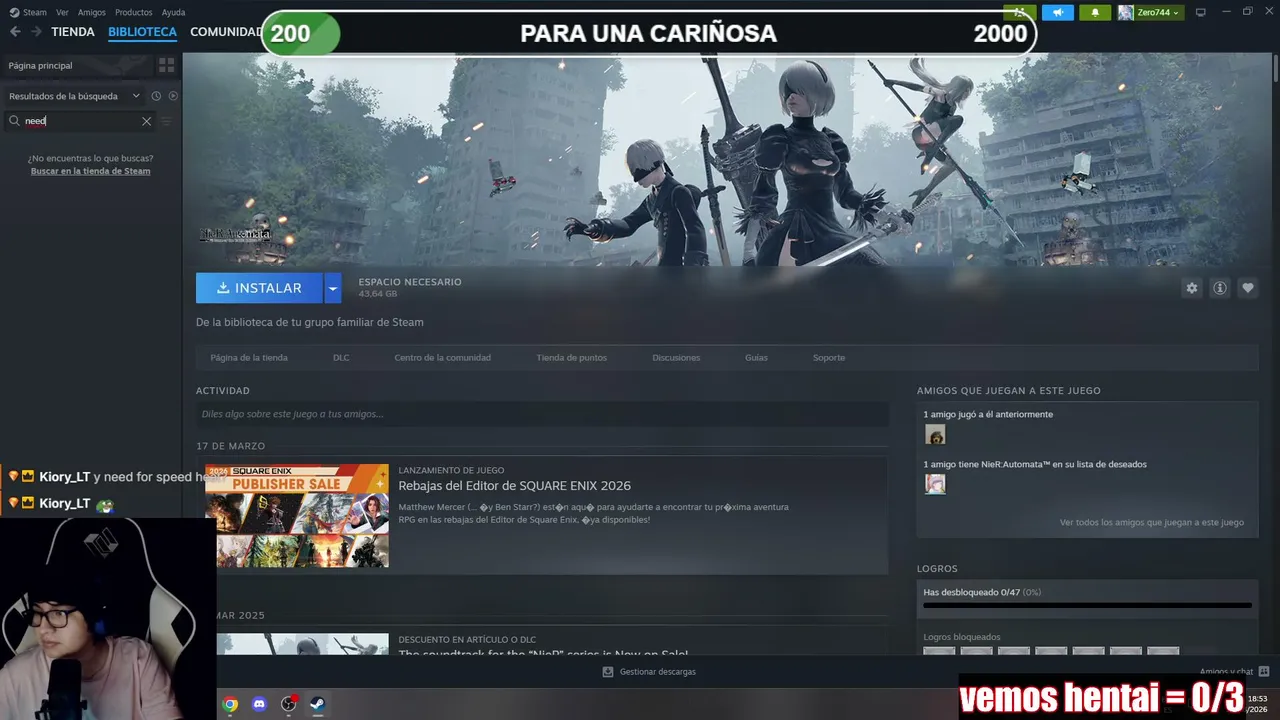Open the Productos menu

[134, 12]
